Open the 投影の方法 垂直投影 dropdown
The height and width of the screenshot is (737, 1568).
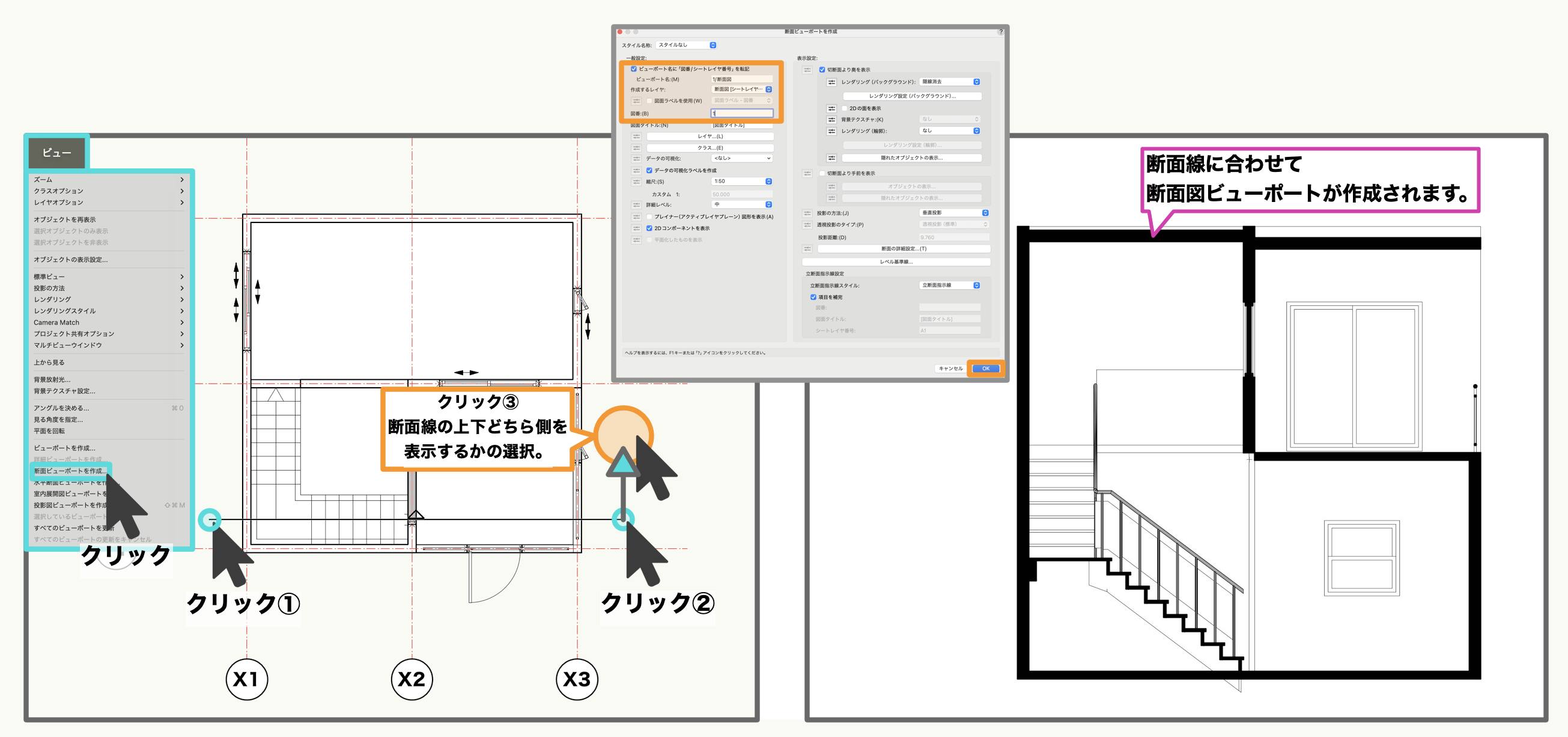[953, 213]
